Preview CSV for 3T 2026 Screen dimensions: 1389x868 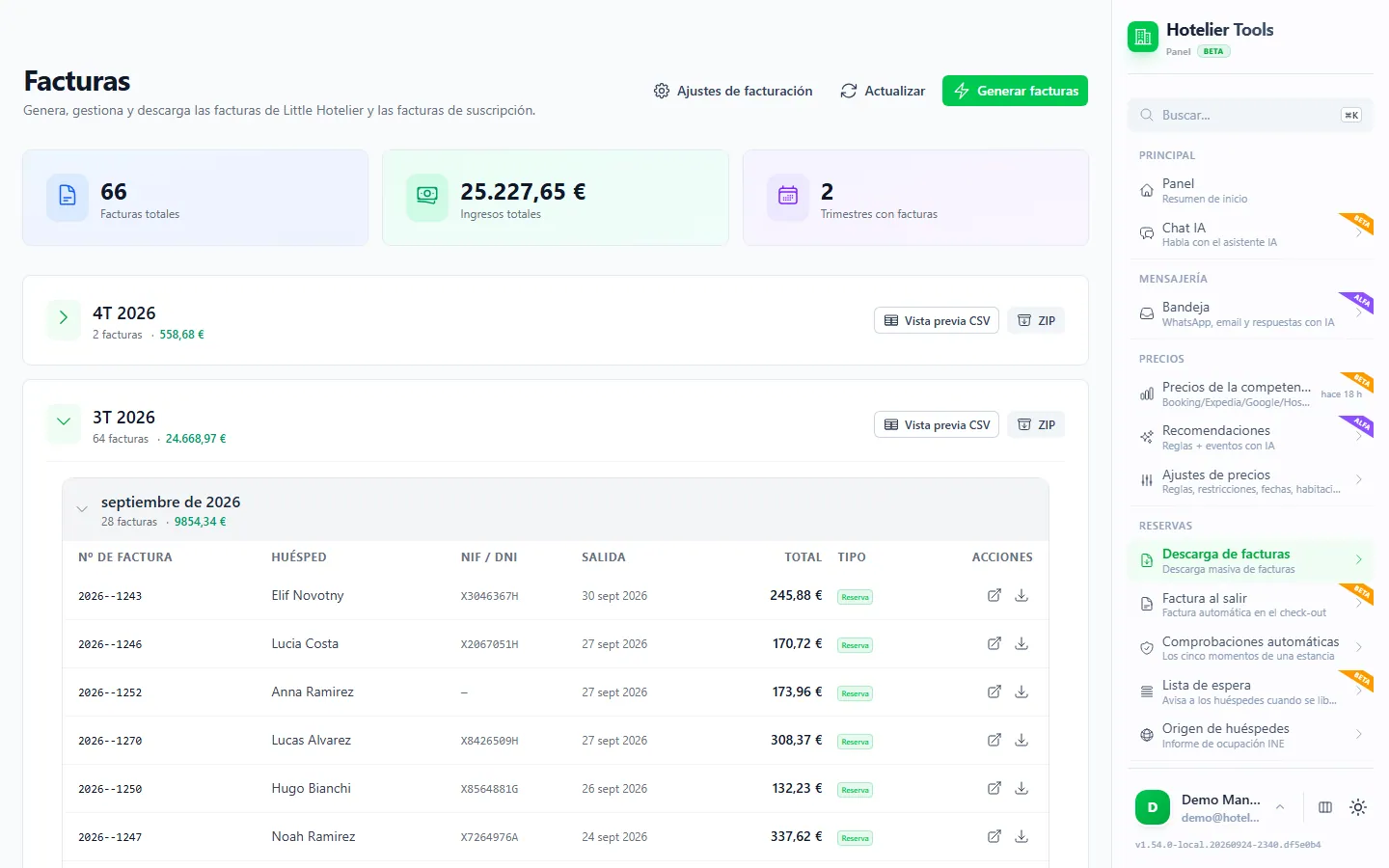[937, 424]
